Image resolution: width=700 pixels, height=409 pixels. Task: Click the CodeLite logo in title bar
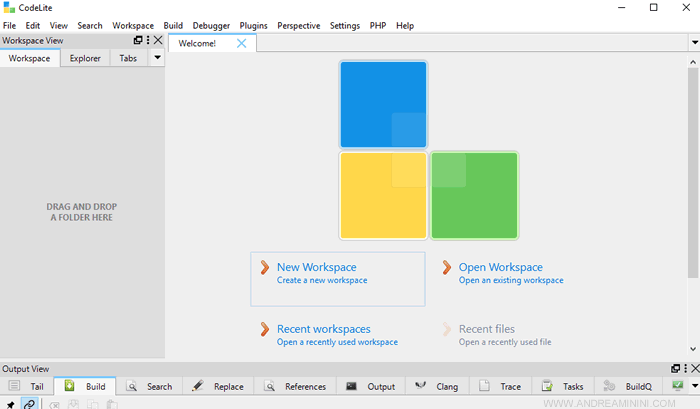click(x=10, y=8)
